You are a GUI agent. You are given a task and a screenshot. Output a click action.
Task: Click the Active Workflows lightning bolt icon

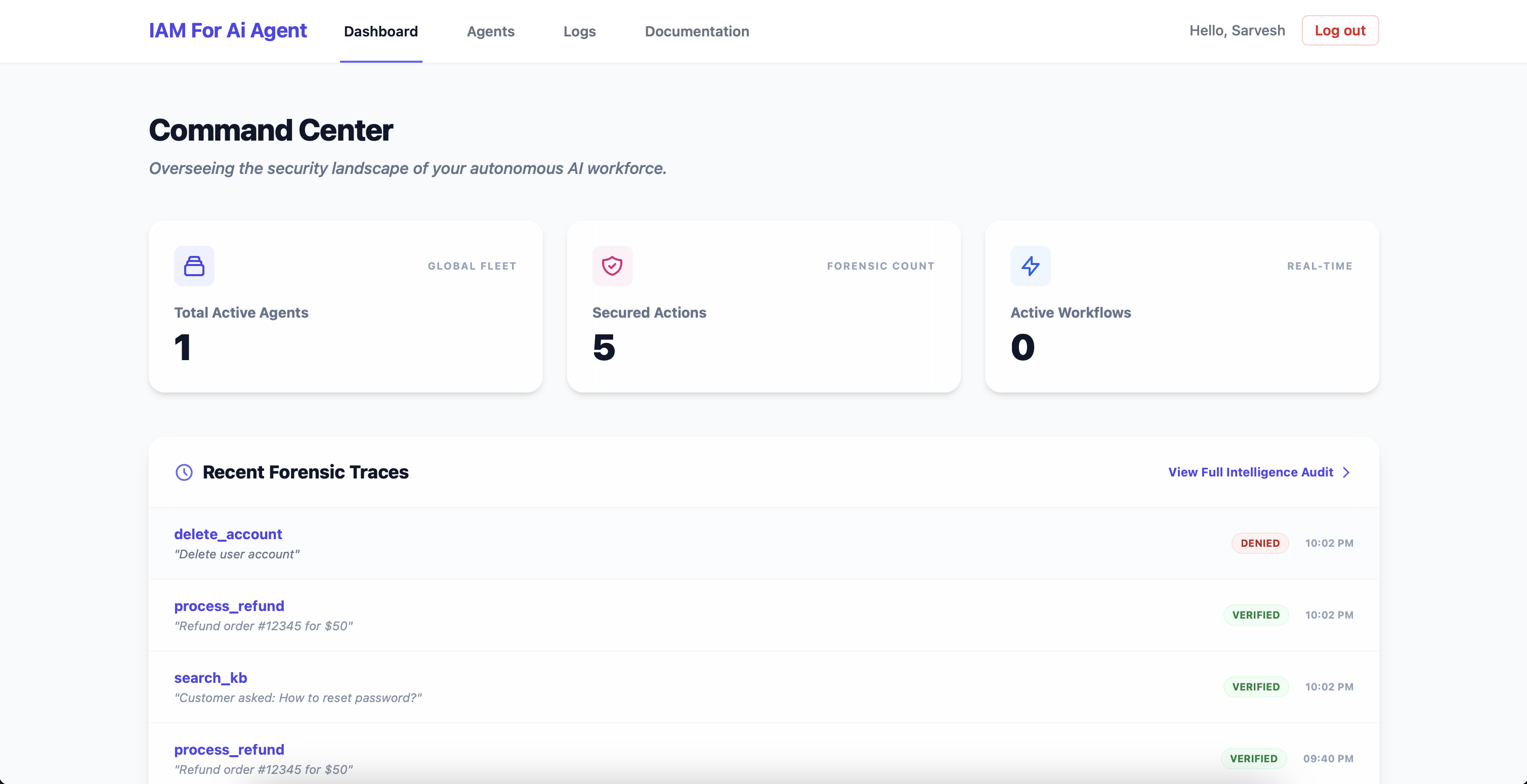click(x=1030, y=266)
